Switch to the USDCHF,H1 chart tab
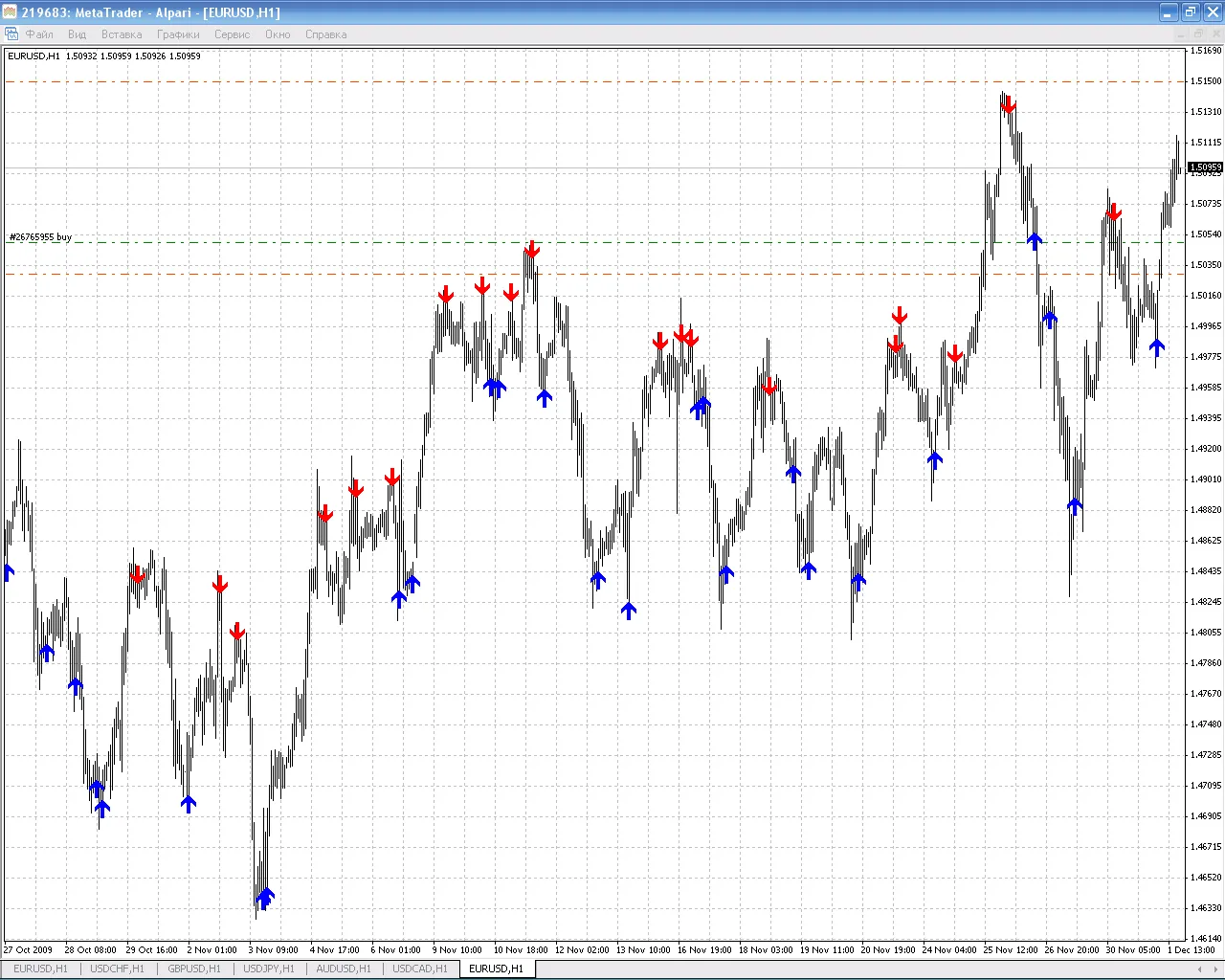The width and height of the screenshot is (1225, 980). click(116, 969)
